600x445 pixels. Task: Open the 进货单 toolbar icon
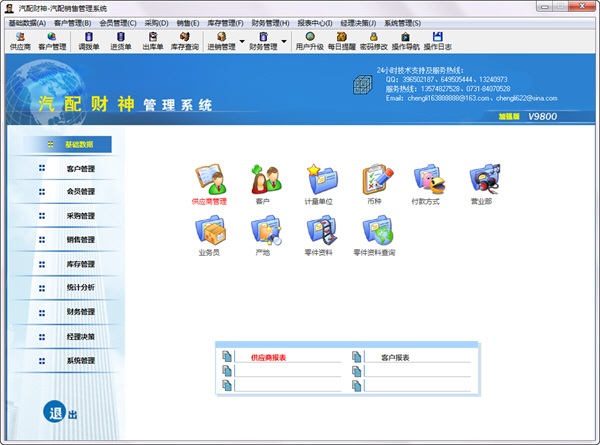[121, 41]
